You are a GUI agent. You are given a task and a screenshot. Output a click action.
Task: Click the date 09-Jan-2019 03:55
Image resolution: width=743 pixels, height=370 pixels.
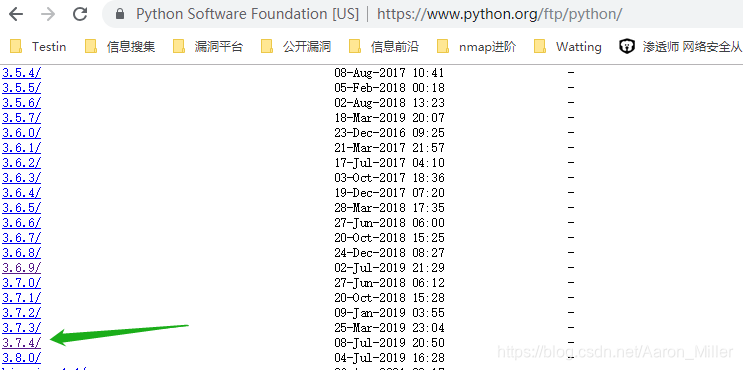click(389, 313)
